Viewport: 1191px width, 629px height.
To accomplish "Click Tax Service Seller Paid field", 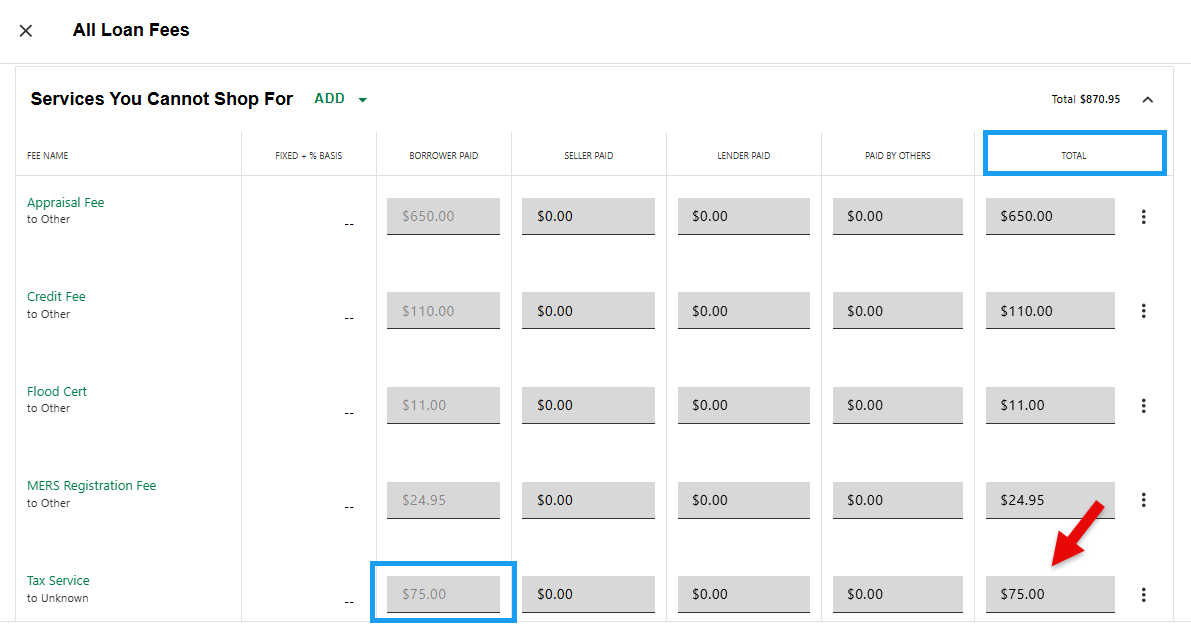I will [x=588, y=594].
